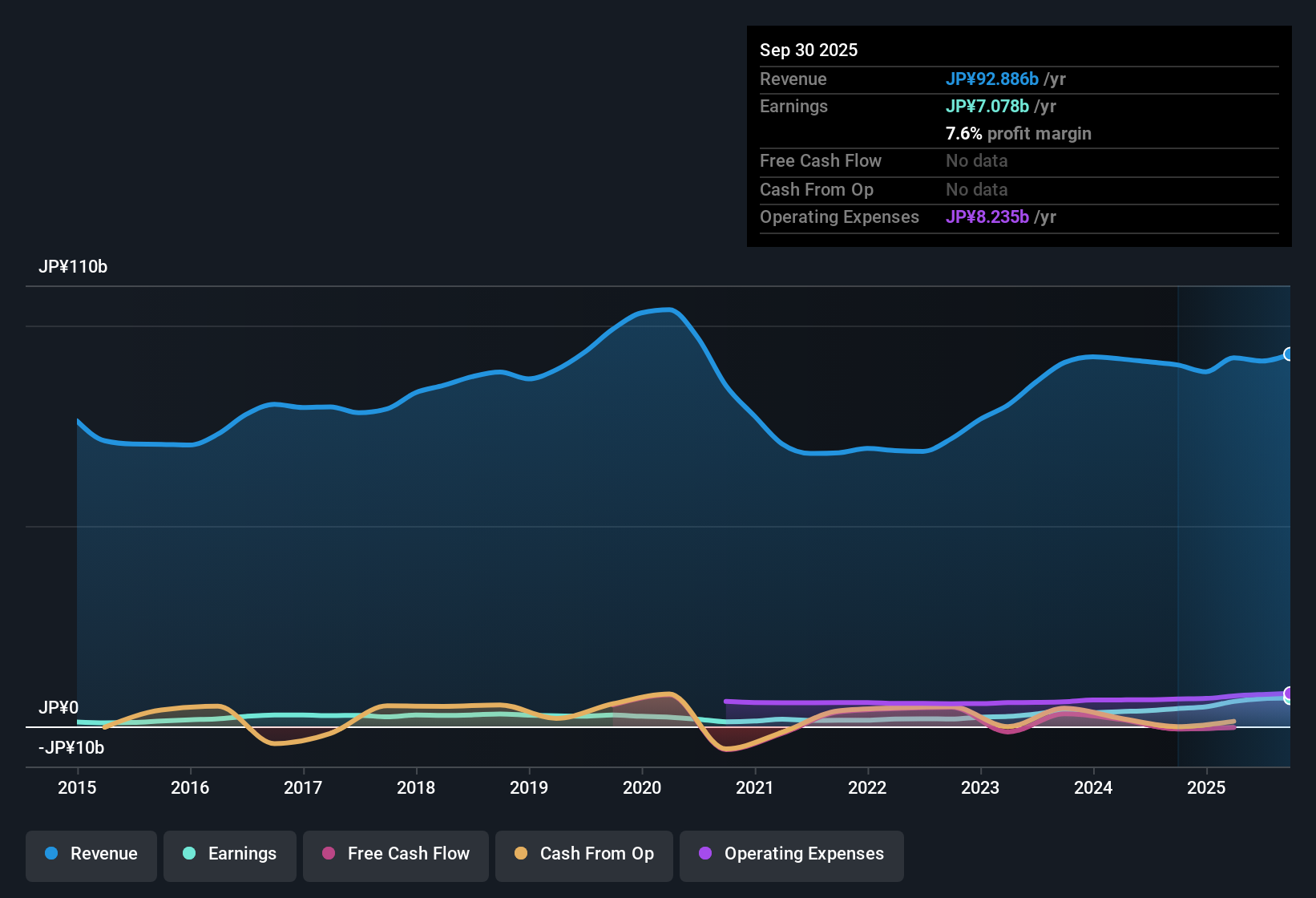
Task: Click the orange Cash From Op legend dot
Action: (521, 854)
